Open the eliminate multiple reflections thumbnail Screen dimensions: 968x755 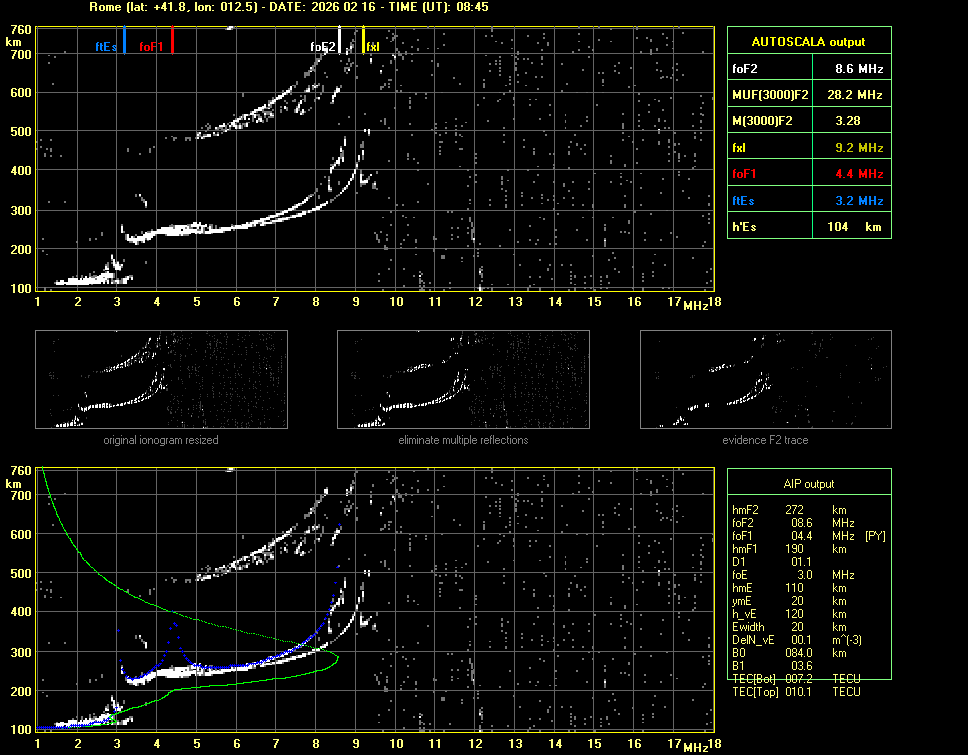point(463,380)
